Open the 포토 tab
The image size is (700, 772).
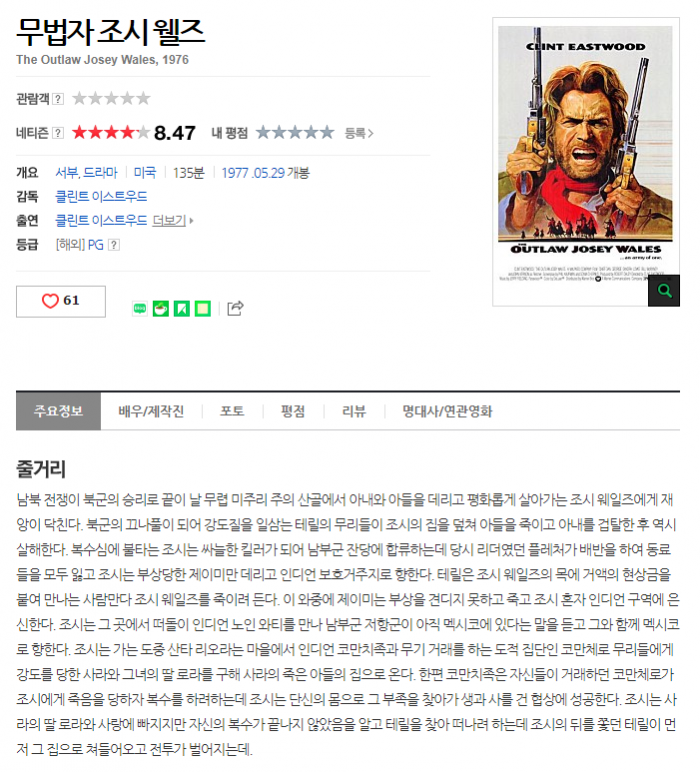pyautogui.click(x=232, y=411)
